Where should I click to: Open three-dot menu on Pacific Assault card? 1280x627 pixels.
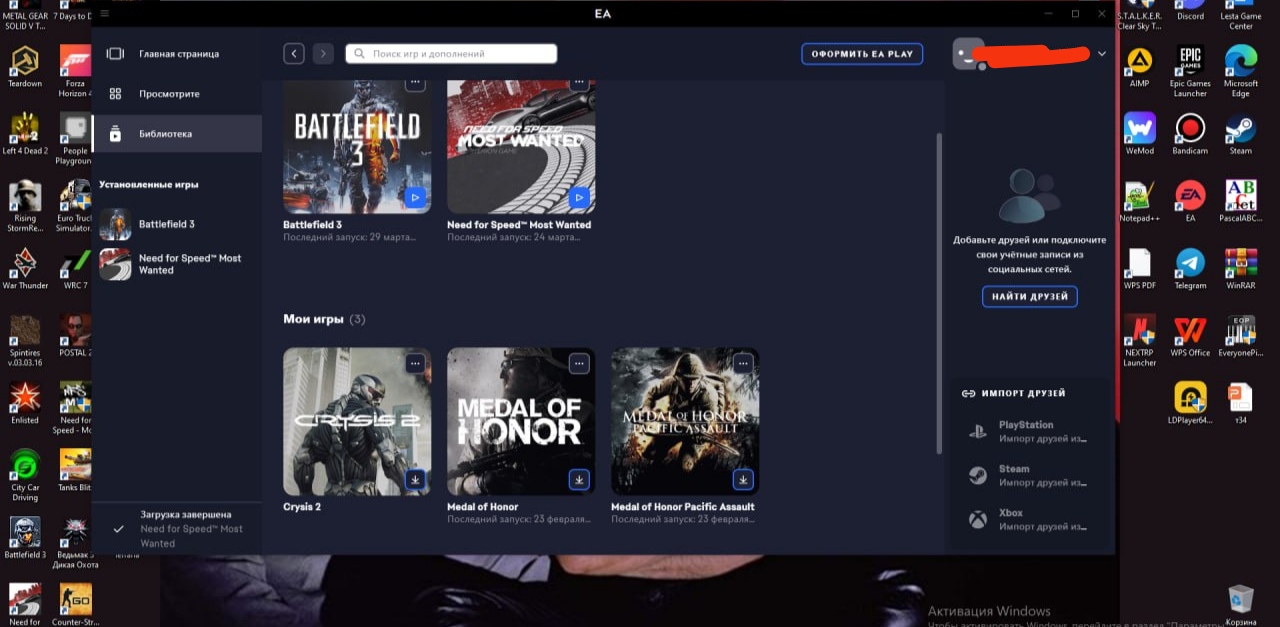(x=743, y=363)
